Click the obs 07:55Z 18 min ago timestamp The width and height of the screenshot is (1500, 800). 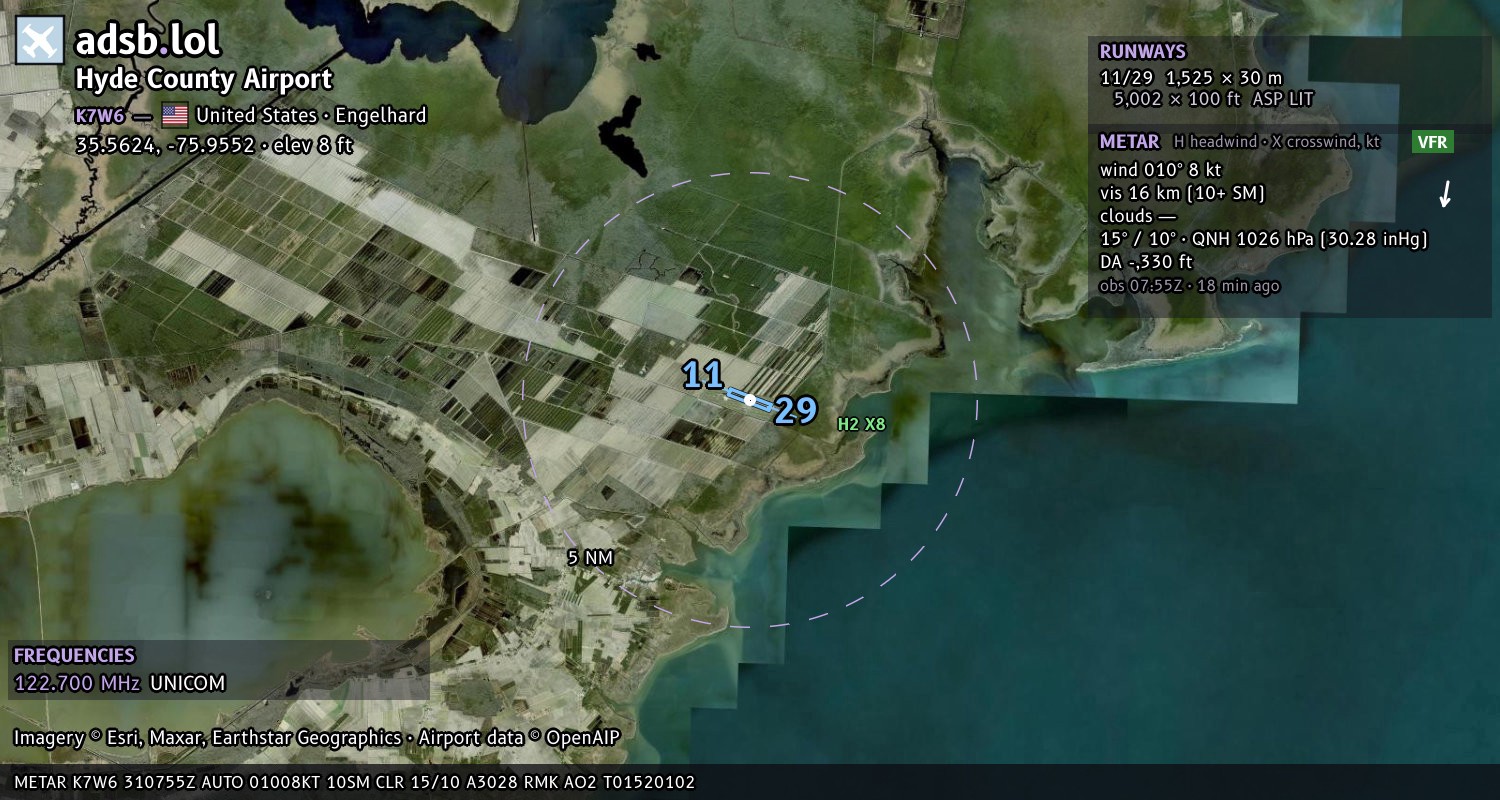pyautogui.click(x=1189, y=286)
